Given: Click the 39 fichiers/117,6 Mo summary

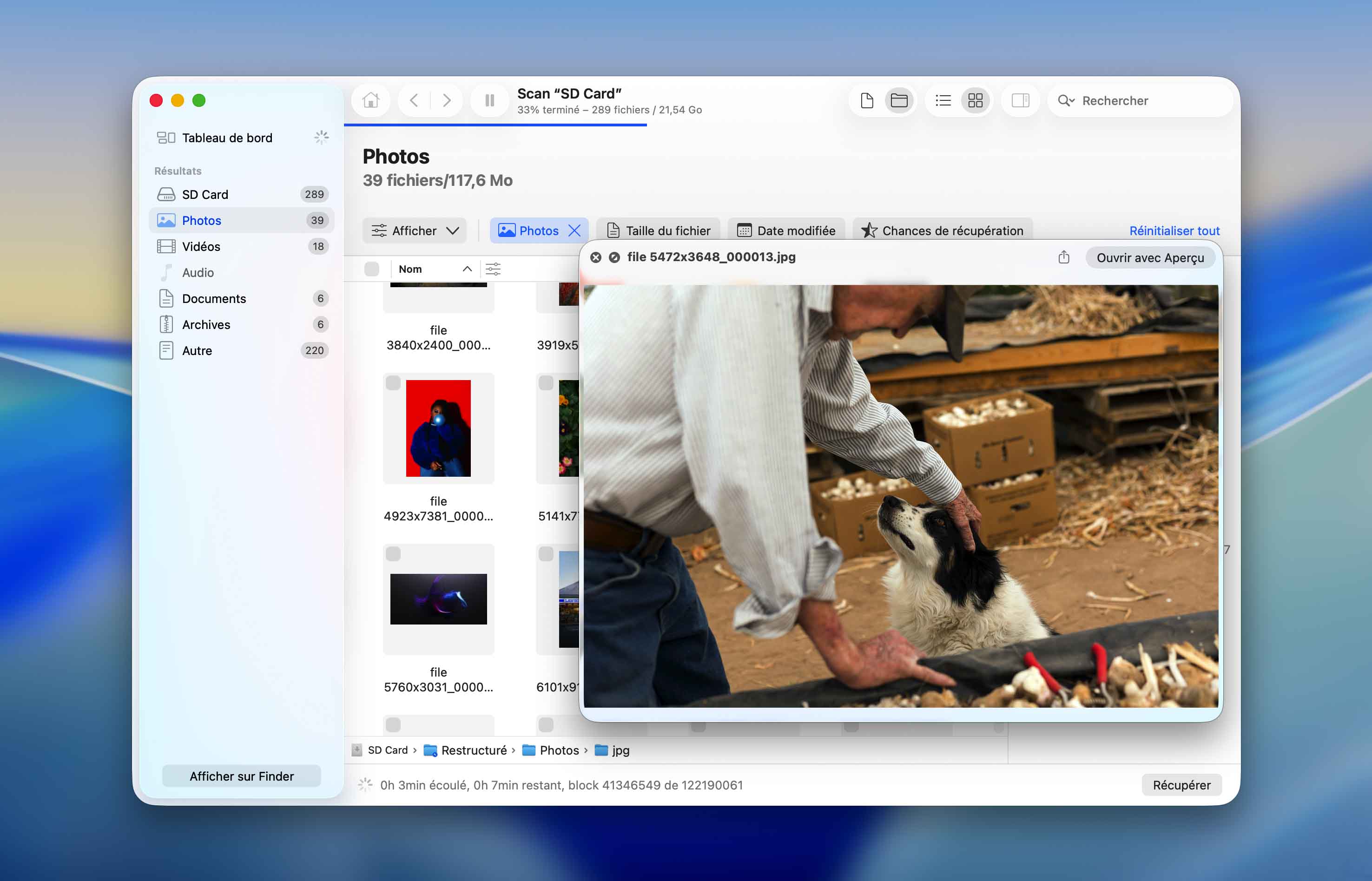Looking at the screenshot, I should click(438, 180).
